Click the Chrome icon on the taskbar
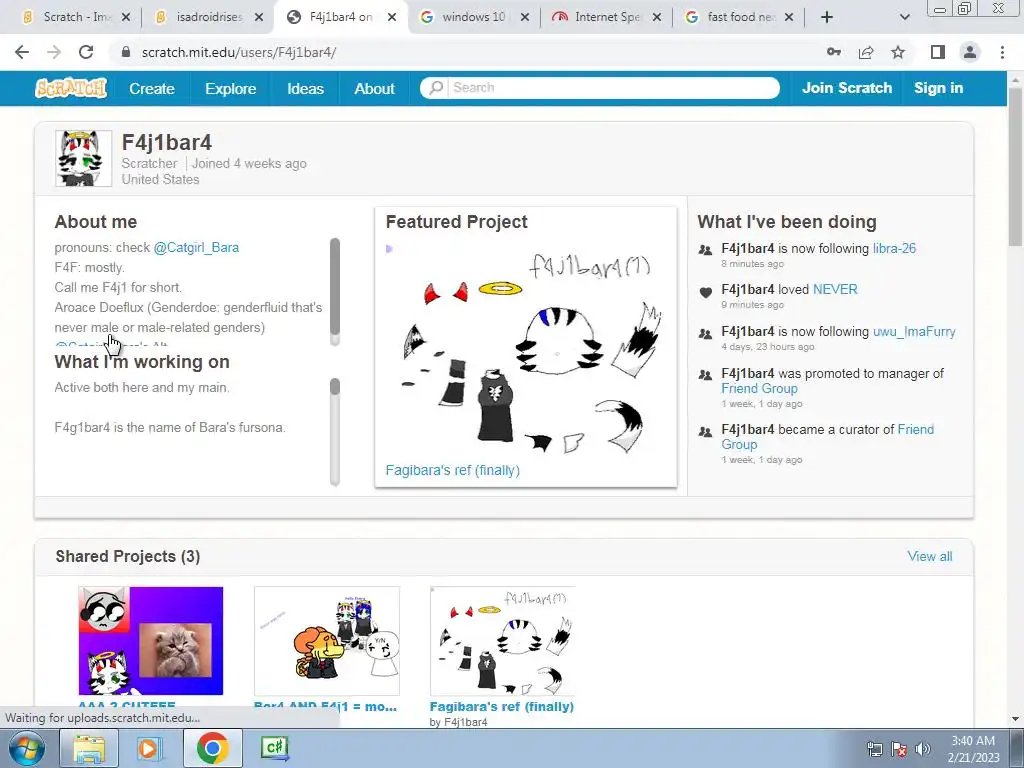This screenshot has height=768, width=1024. click(212, 748)
